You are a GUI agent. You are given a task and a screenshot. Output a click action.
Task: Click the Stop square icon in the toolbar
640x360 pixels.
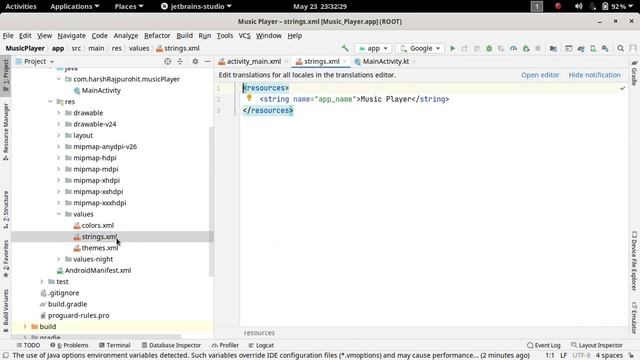pos(538,48)
